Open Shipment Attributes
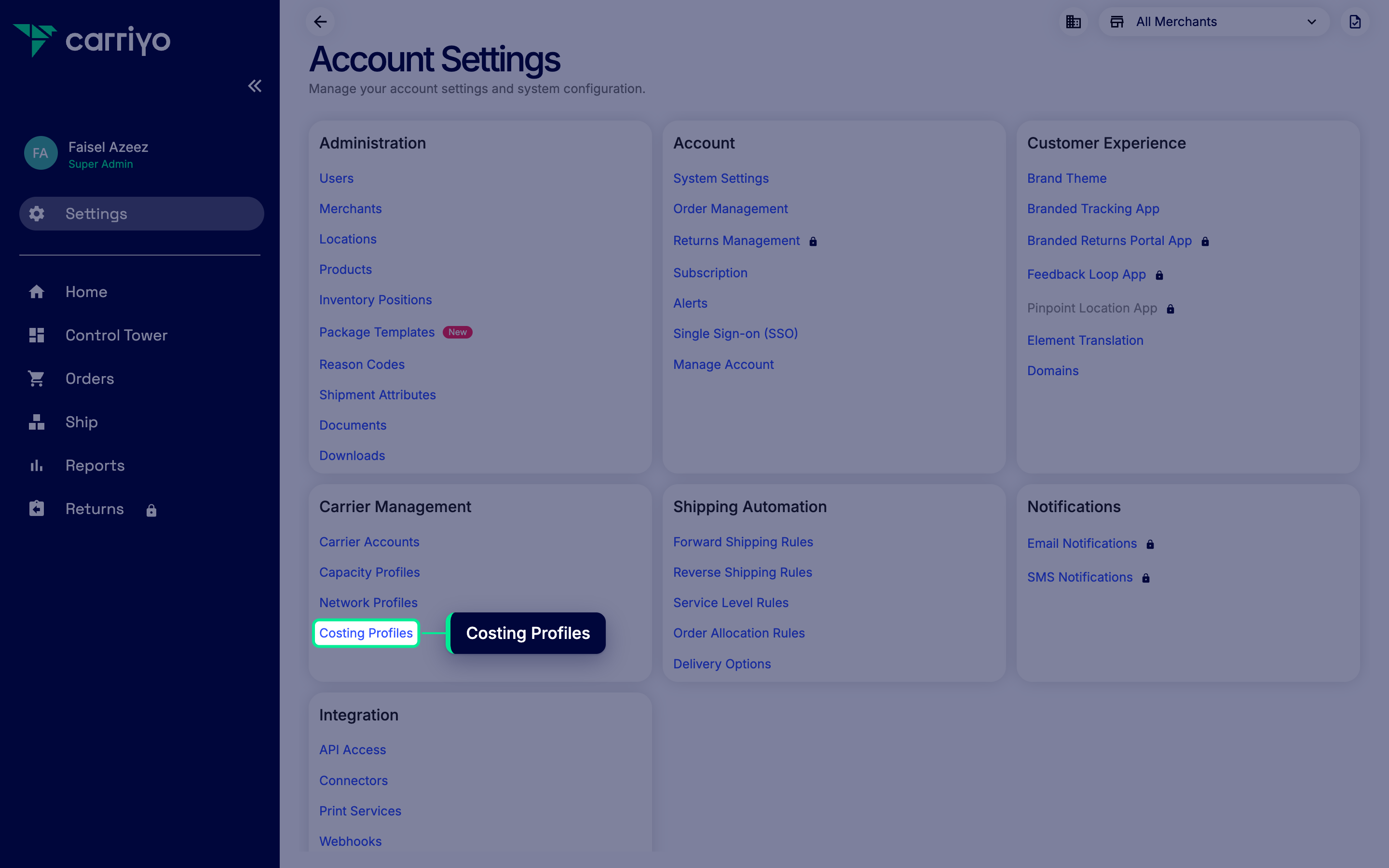 [x=378, y=395]
